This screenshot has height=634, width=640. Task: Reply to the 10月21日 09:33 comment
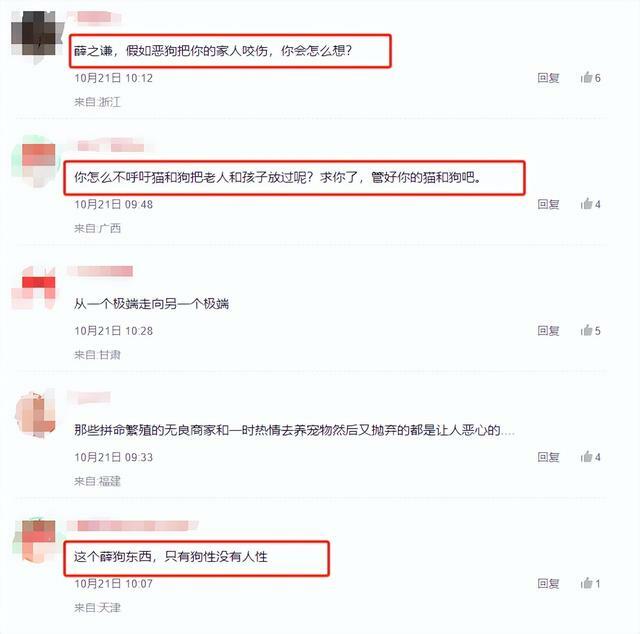coord(548,457)
